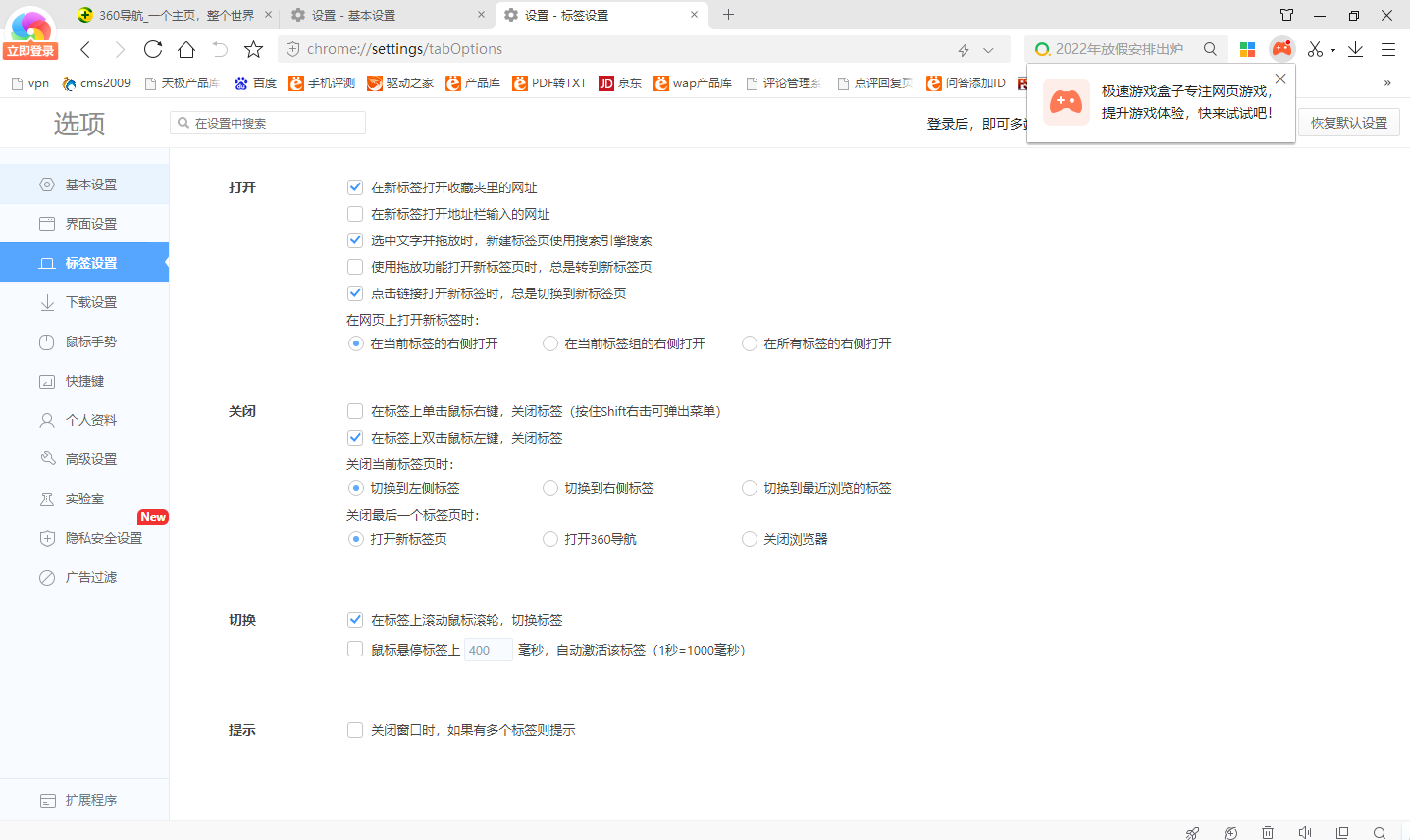Enable opening address bar URLs in new tab
Image resolution: width=1410 pixels, height=840 pixels.
point(355,213)
